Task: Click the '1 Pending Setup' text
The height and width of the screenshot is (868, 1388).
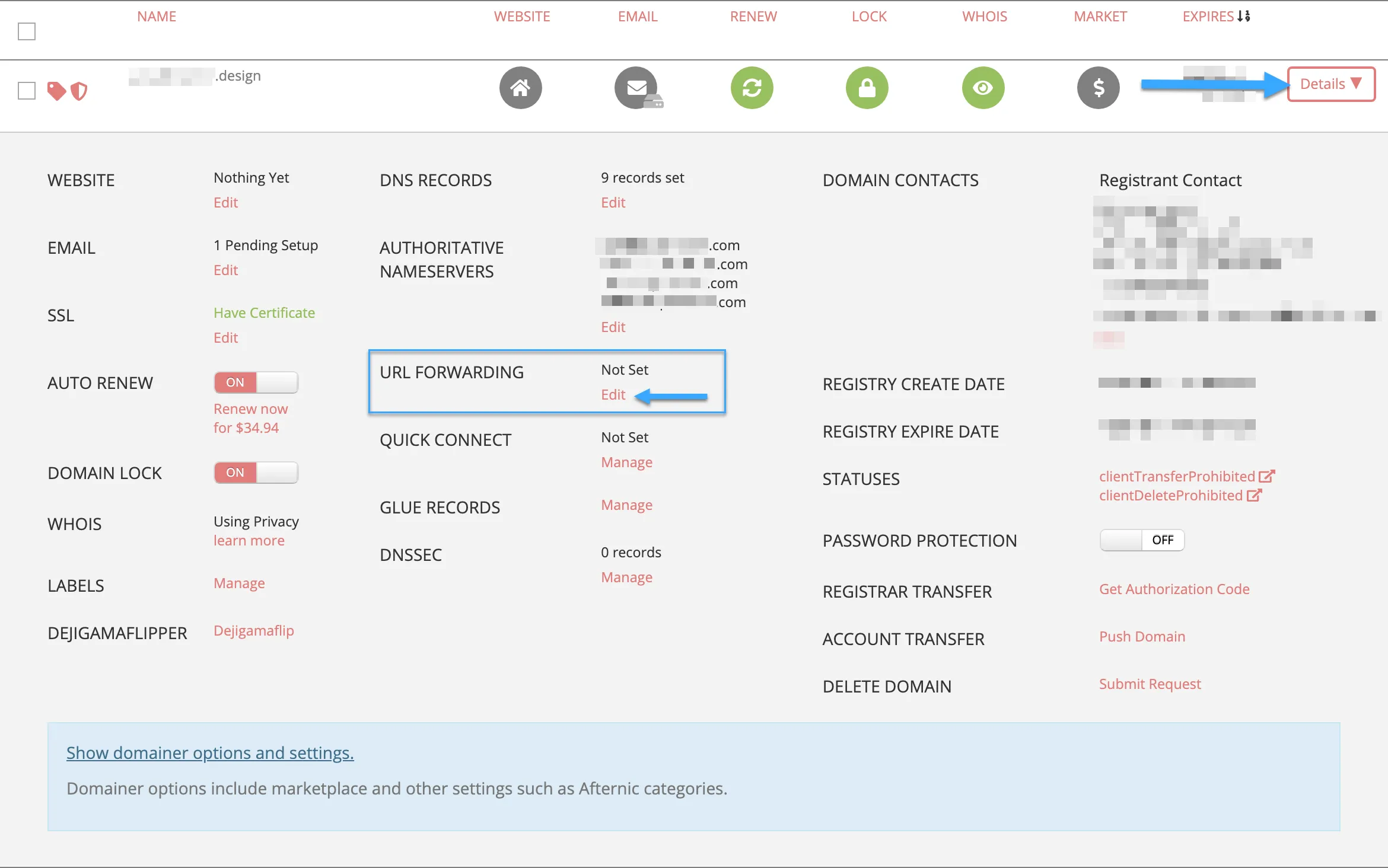Action: pyautogui.click(x=266, y=245)
